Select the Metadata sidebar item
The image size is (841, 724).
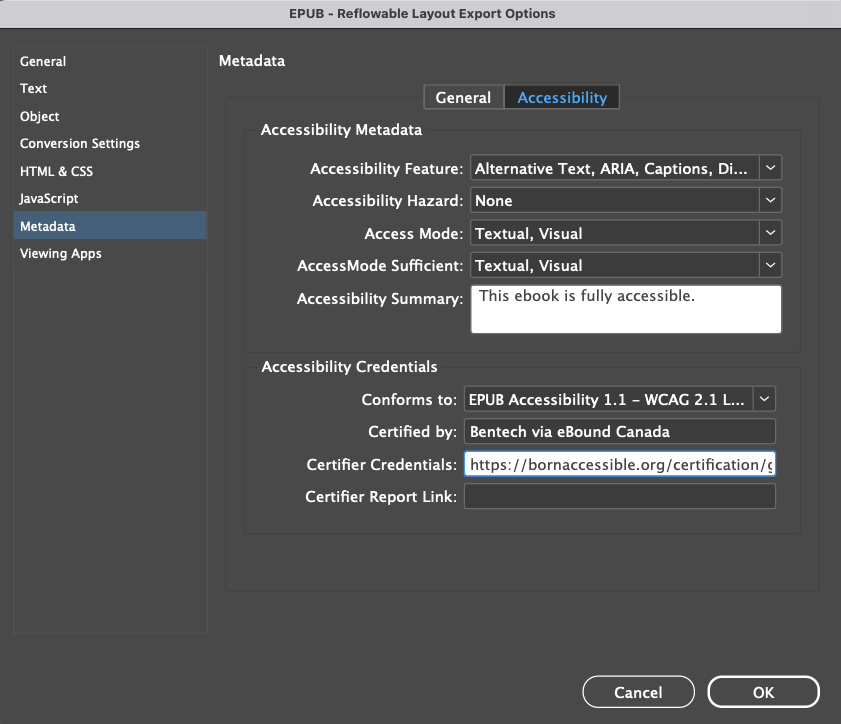click(x=47, y=226)
